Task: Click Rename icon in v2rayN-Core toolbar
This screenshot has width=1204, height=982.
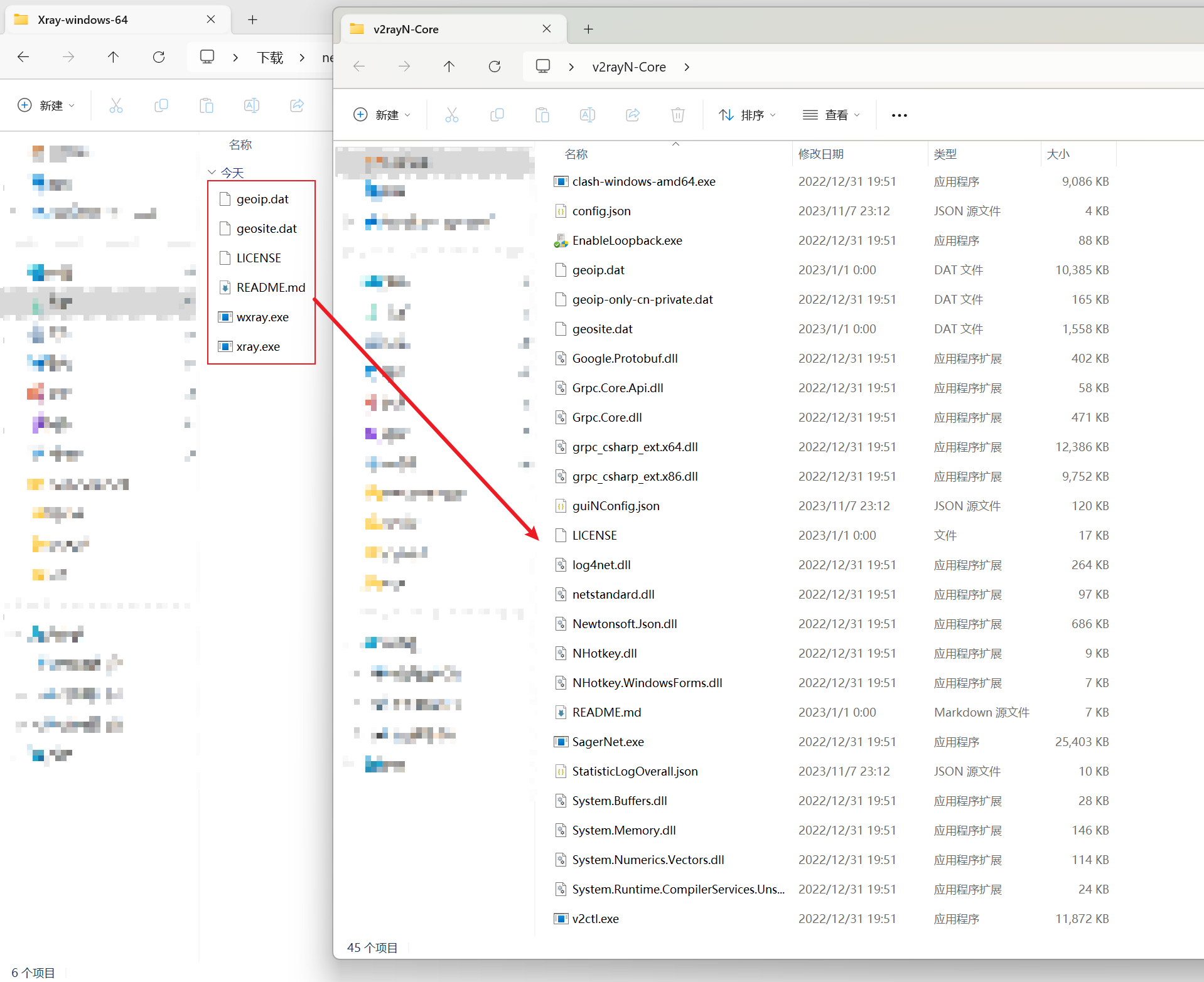Action: pos(588,115)
